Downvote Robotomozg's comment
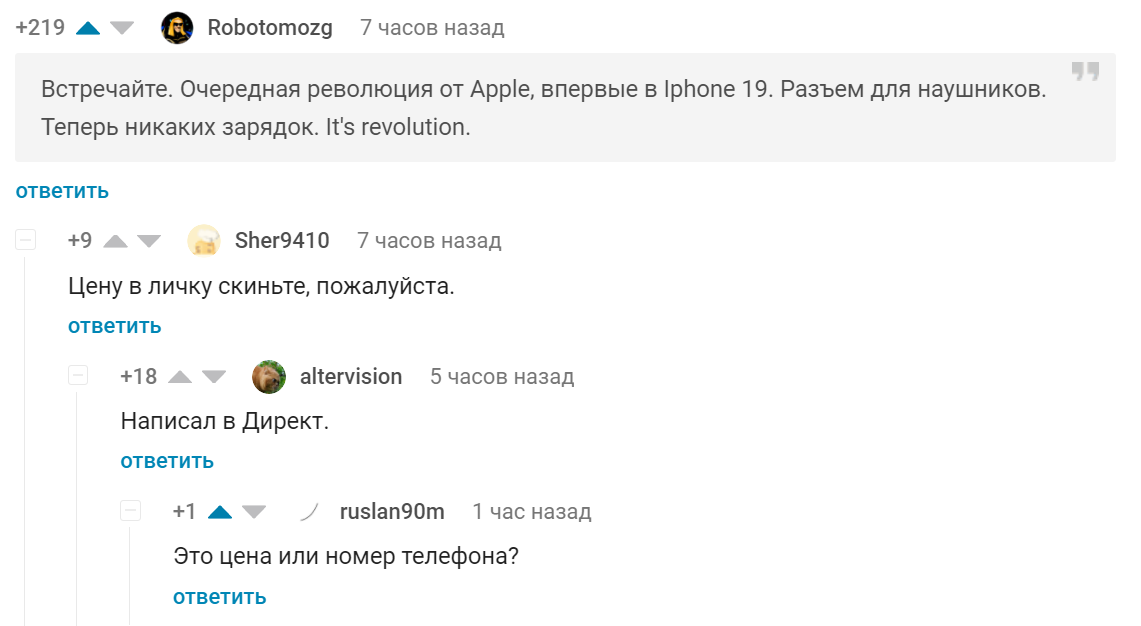The width and height of the screenshot is (1141, 626). (122, 28)
